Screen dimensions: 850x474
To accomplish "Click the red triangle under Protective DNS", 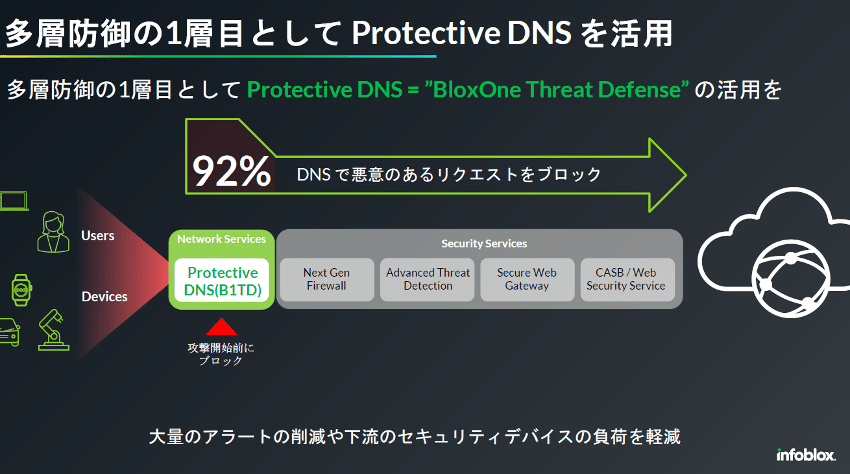I will (x=221, y=326).
